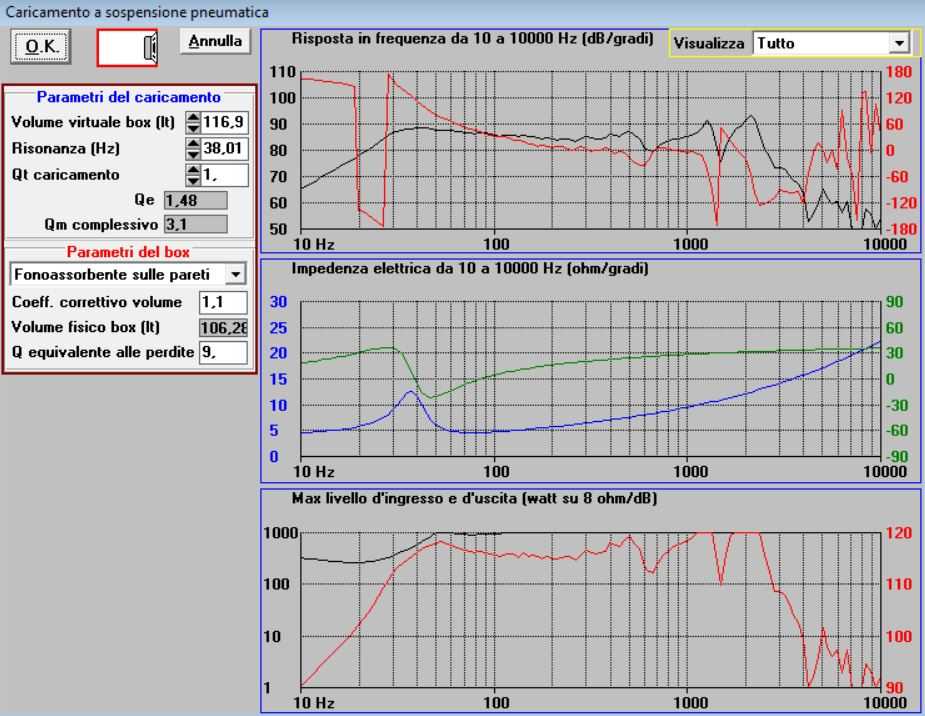Click the Qt caricamento label
925x716 pixels.
pos(65,175)
